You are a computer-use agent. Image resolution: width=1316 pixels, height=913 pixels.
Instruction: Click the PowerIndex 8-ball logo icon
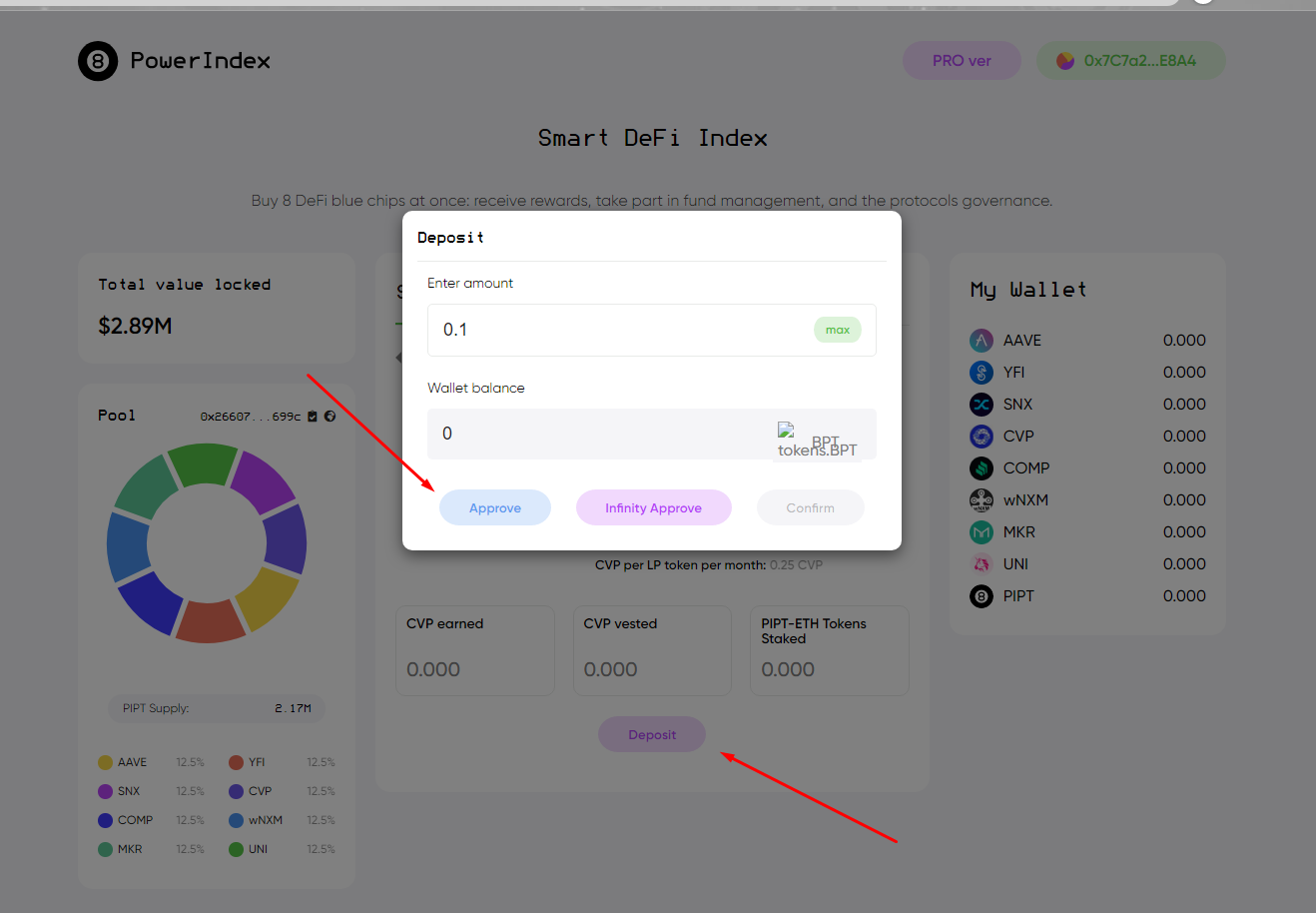tap(98, 61)
